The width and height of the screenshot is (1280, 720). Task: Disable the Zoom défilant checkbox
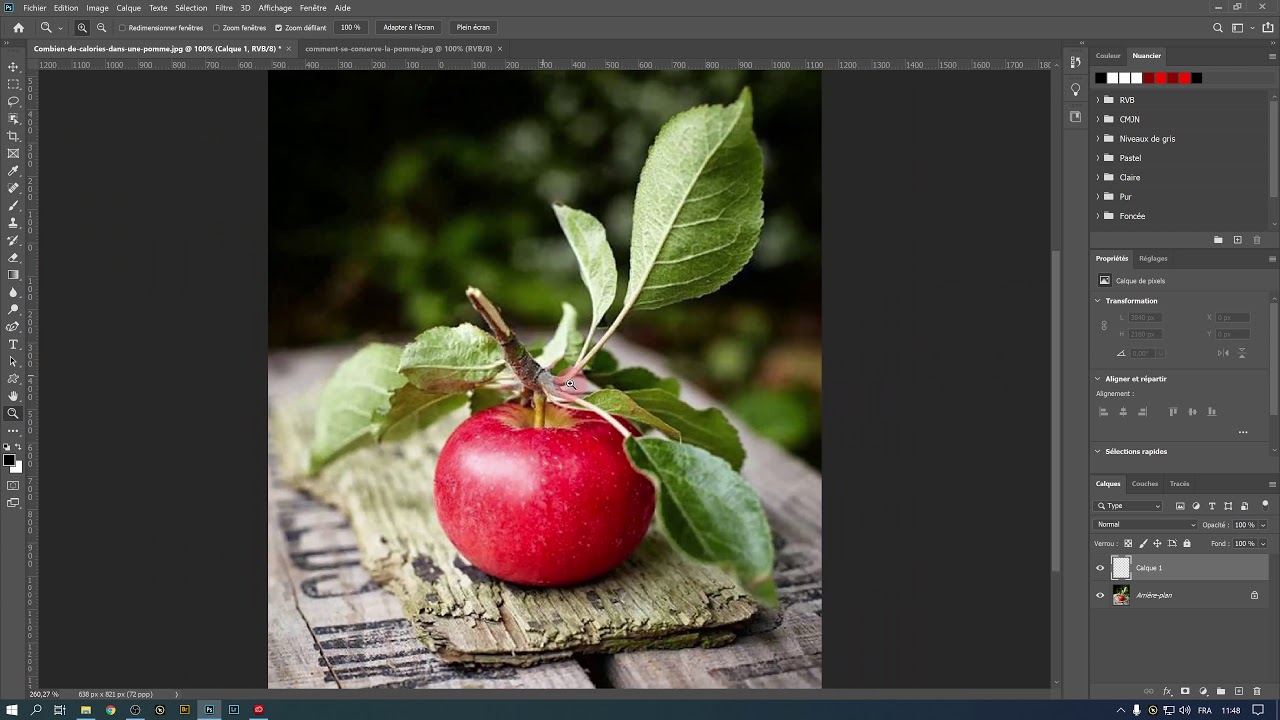tap(278, 28)
